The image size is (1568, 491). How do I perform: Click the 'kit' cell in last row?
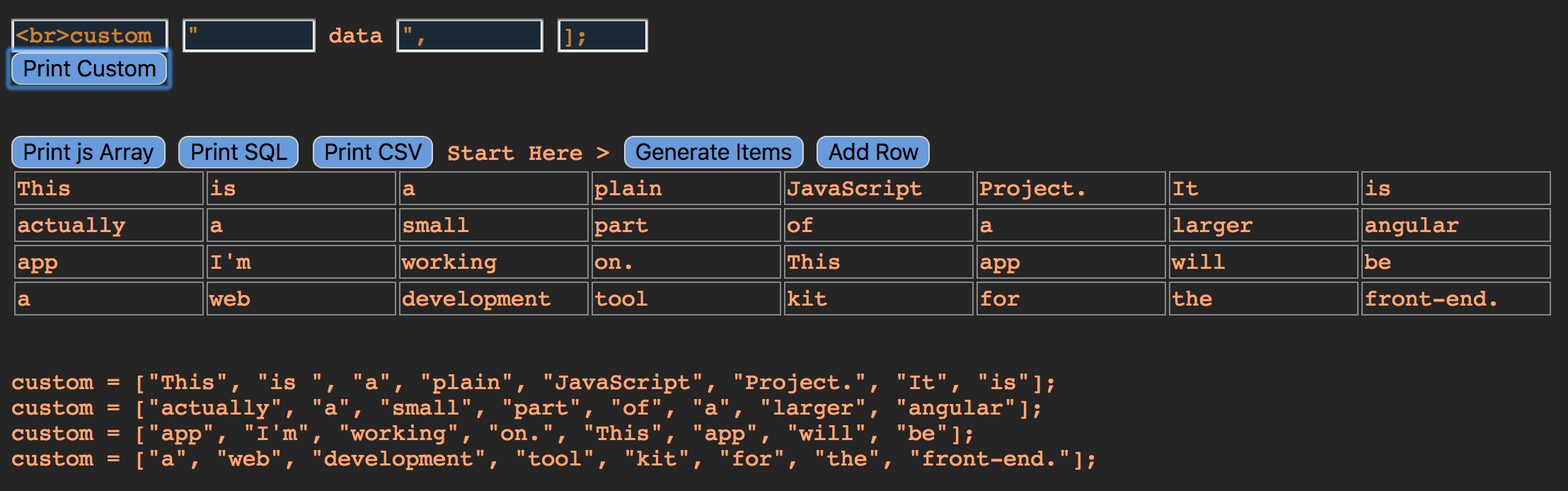tap(878, 299)
